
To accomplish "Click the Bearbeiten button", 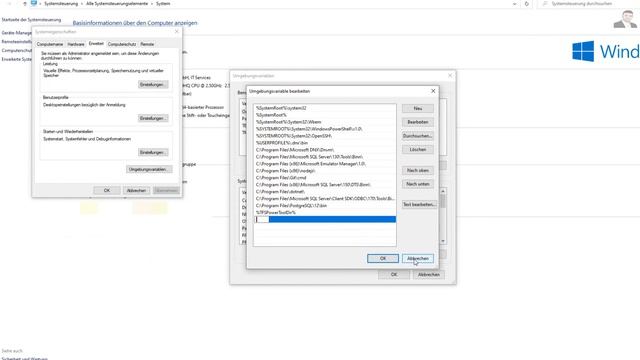I will (418, 122).
